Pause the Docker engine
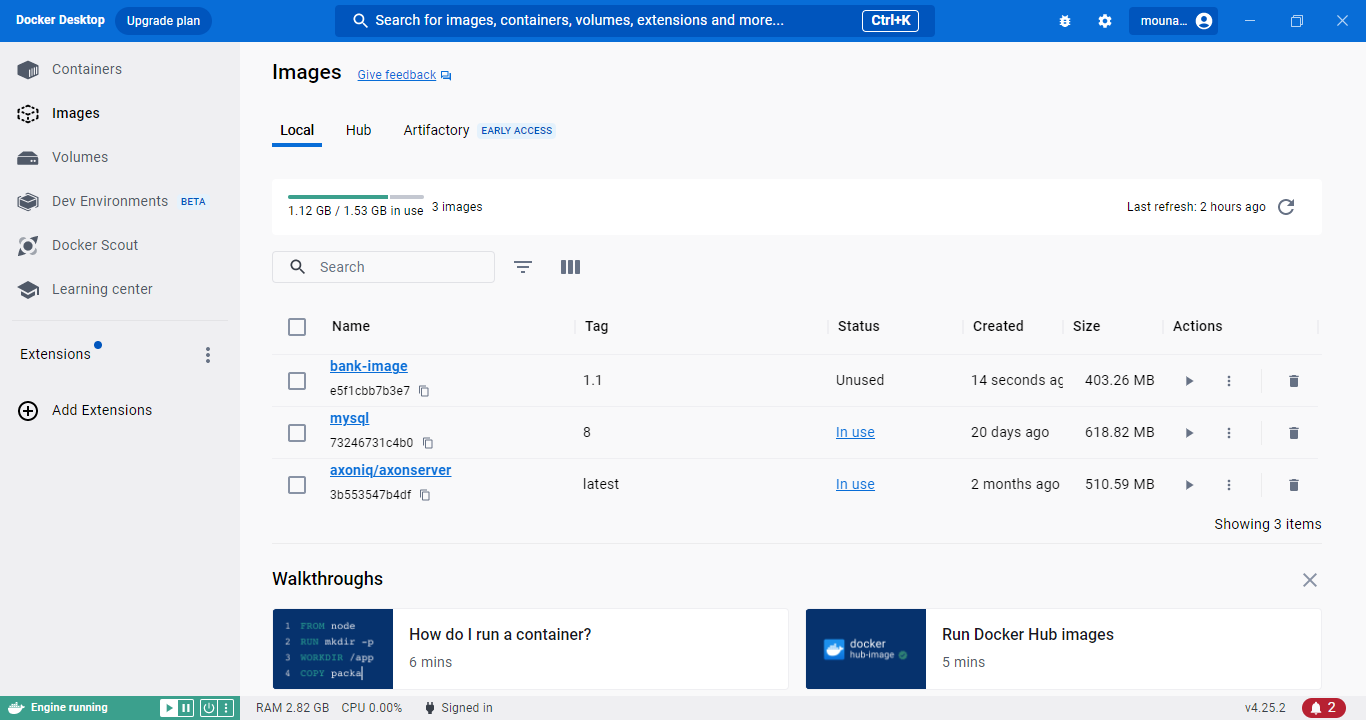The height and width of the screenshot is (720, 1366). [185, 708]
